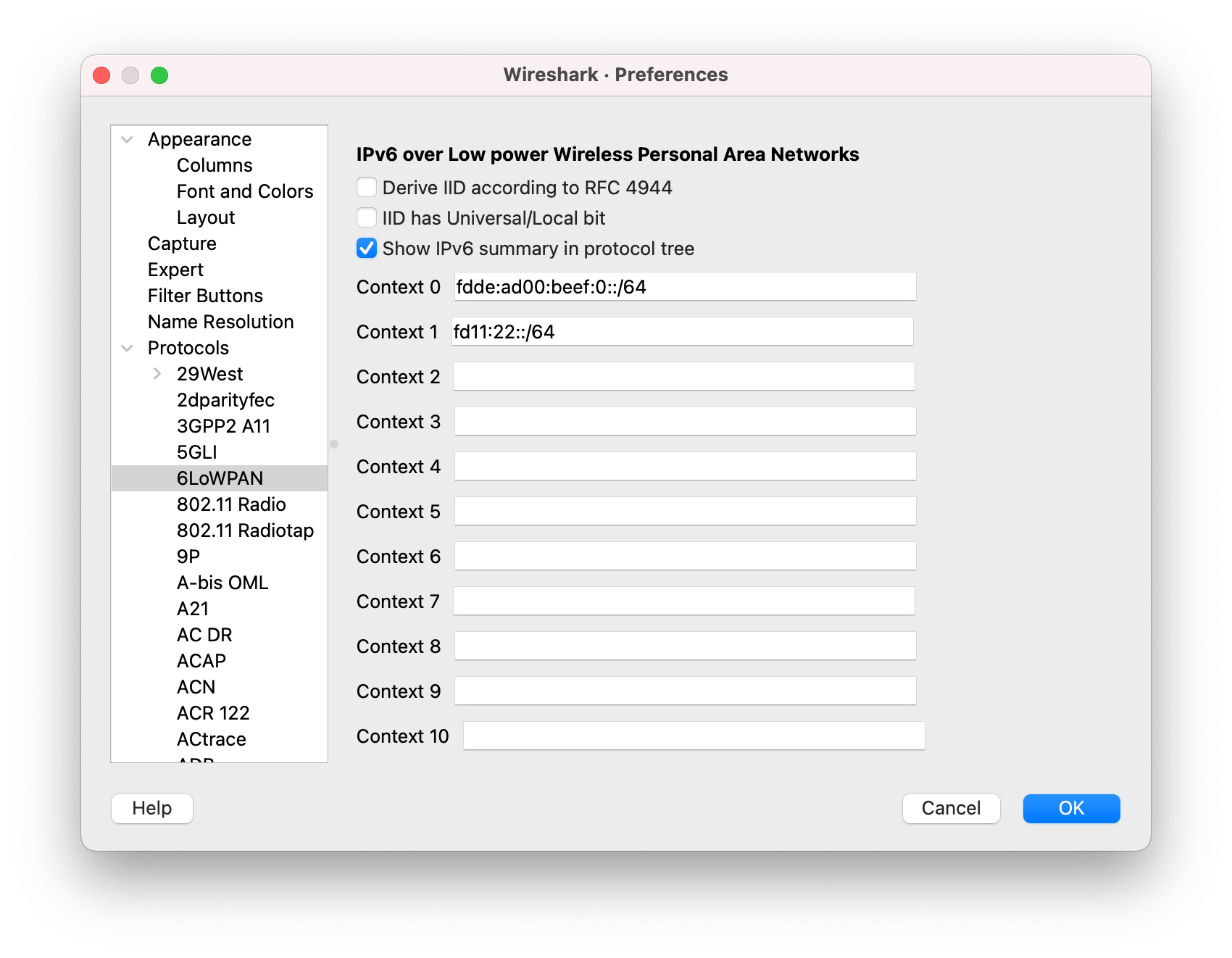This screenshot has width=1232, height=958.
Task: Select the ACAP protocol
Action: [201, 661]
